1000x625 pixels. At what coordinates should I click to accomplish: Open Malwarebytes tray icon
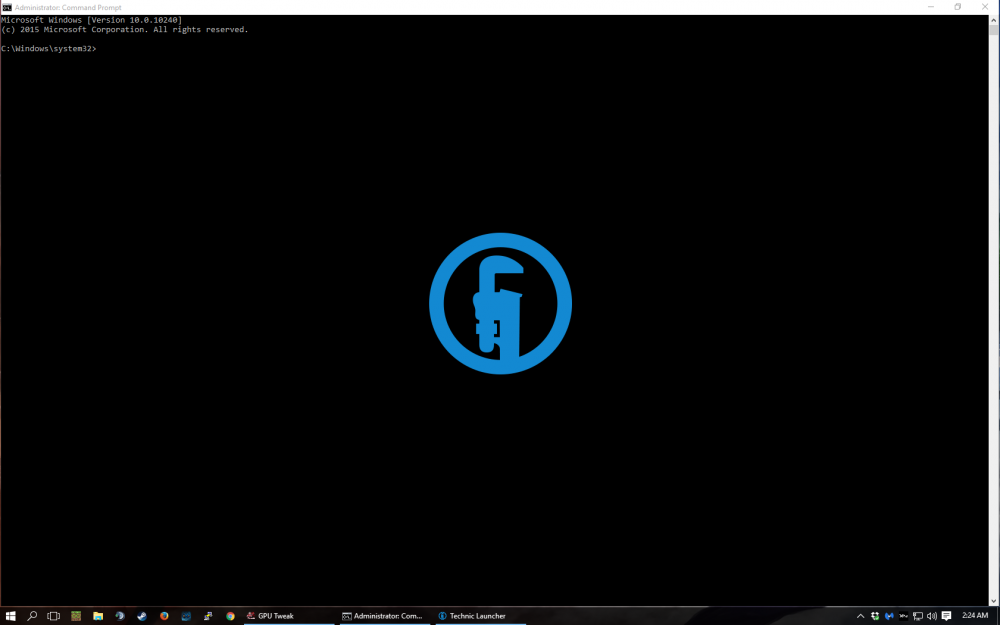(x=889, y=616)
